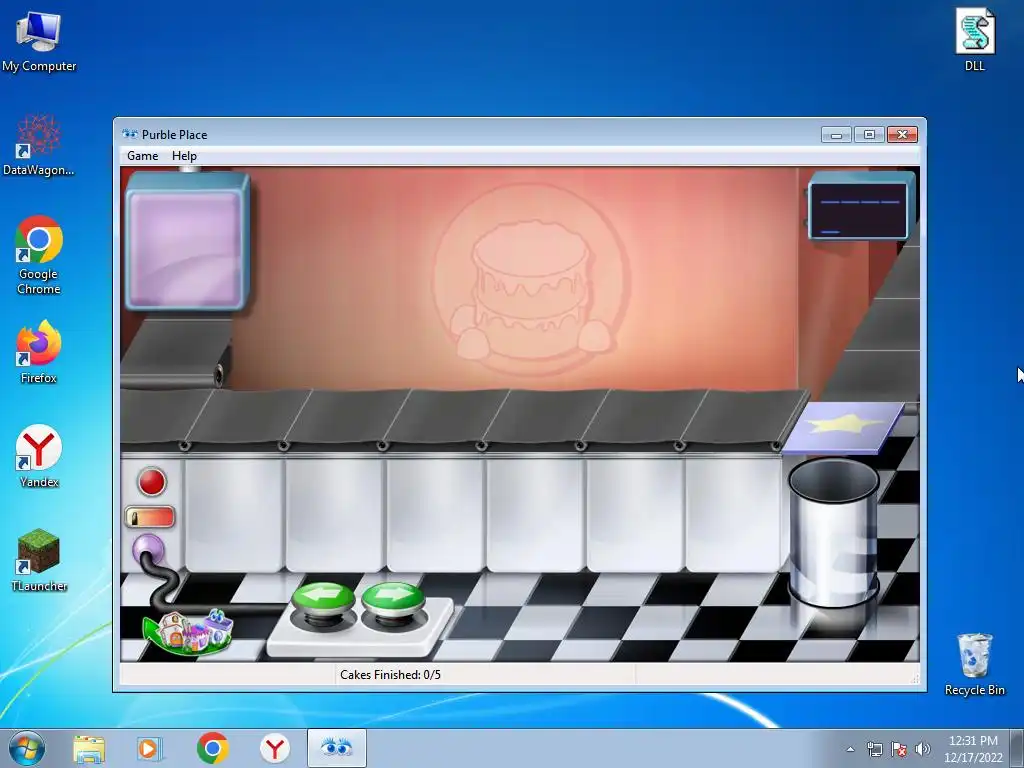This screenshot has width=1024, height=768.
Task: Select the My Computer desktop icon
Action: 39,41
